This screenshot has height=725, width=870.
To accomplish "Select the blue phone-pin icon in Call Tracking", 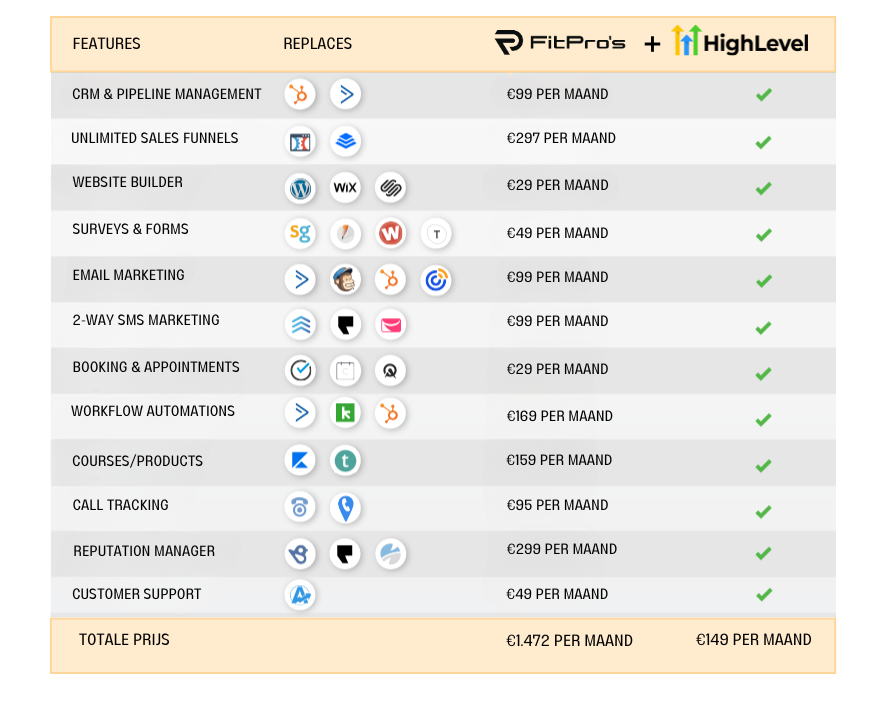I will [x=345, y=508].
